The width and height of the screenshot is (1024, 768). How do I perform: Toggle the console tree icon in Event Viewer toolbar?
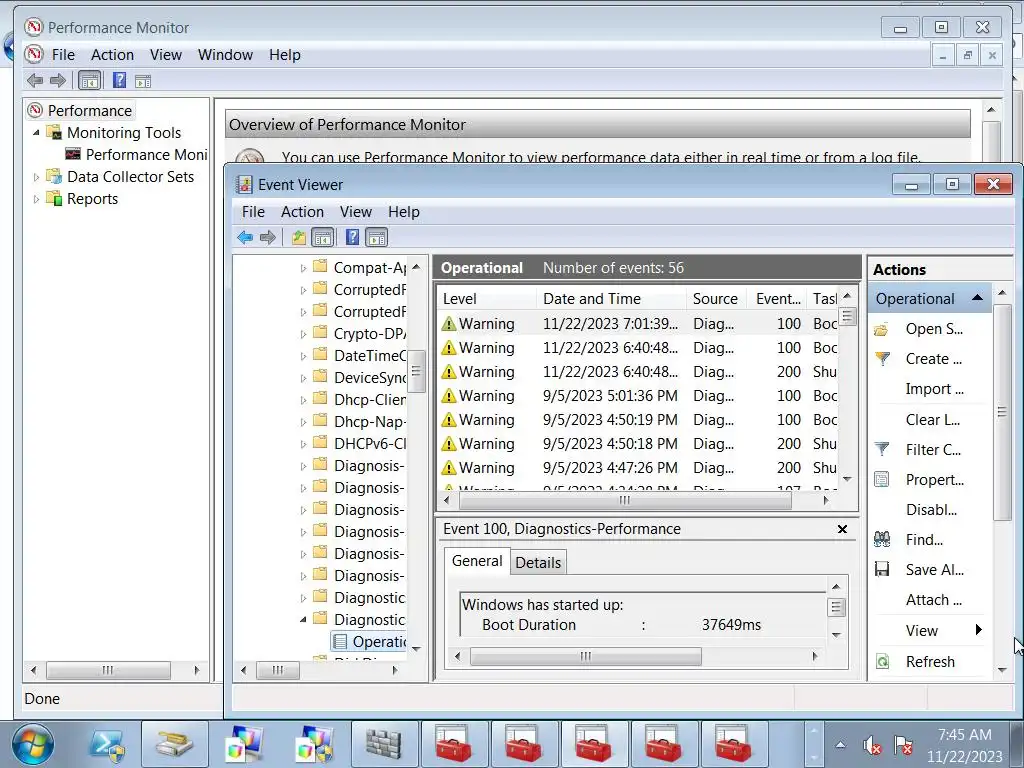coord(323,237)
